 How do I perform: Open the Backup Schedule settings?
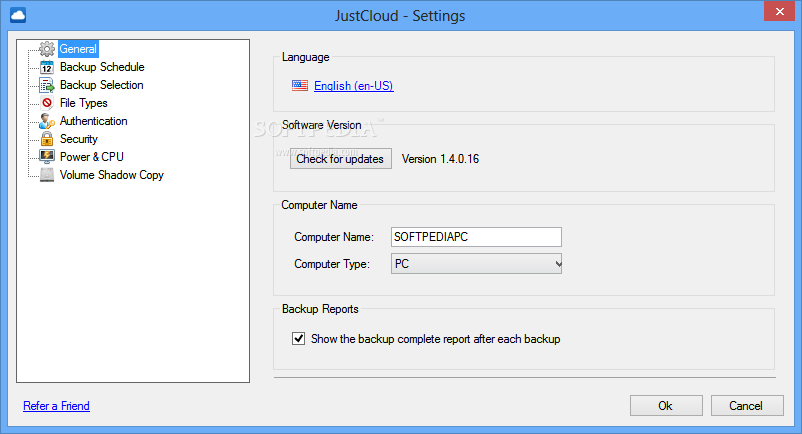[102, 67]
